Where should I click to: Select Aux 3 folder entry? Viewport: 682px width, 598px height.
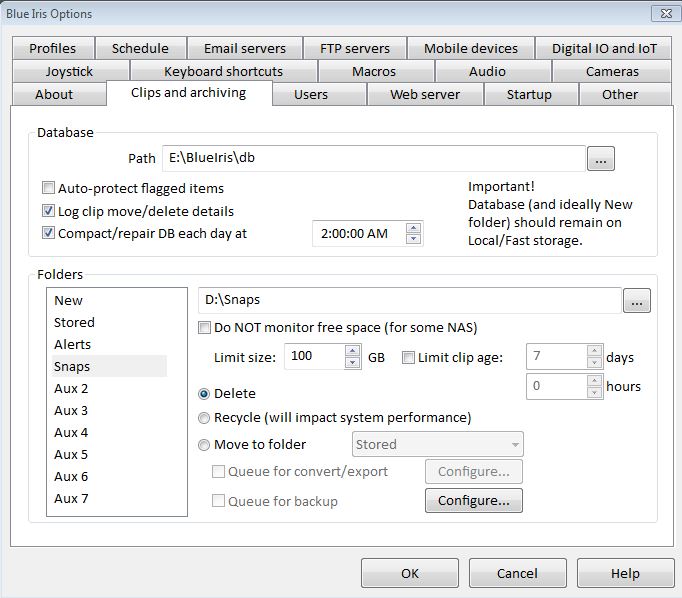click(x=109, y=411)
